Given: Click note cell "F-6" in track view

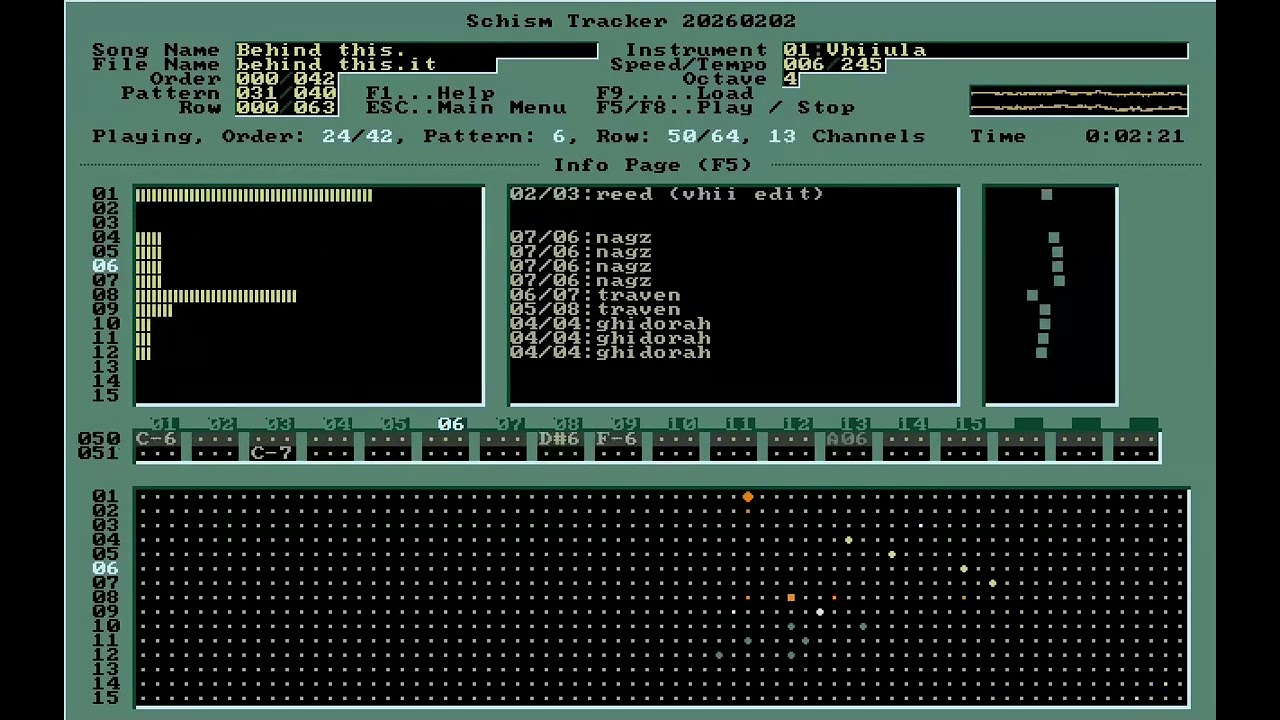Looking at the screenshot, I should coord(617,439).
